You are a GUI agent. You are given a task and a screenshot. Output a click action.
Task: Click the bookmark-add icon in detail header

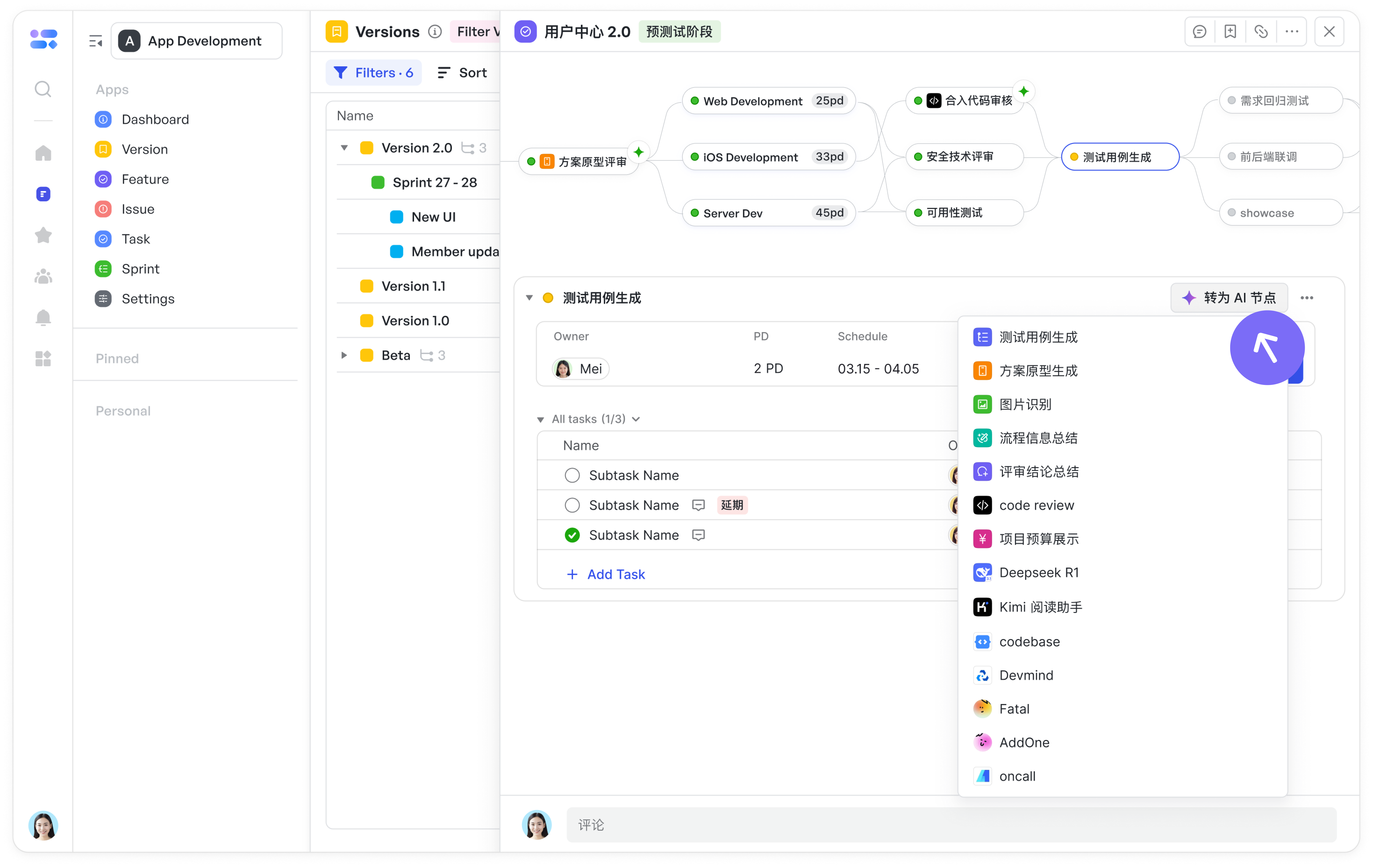coord(1230,31)
